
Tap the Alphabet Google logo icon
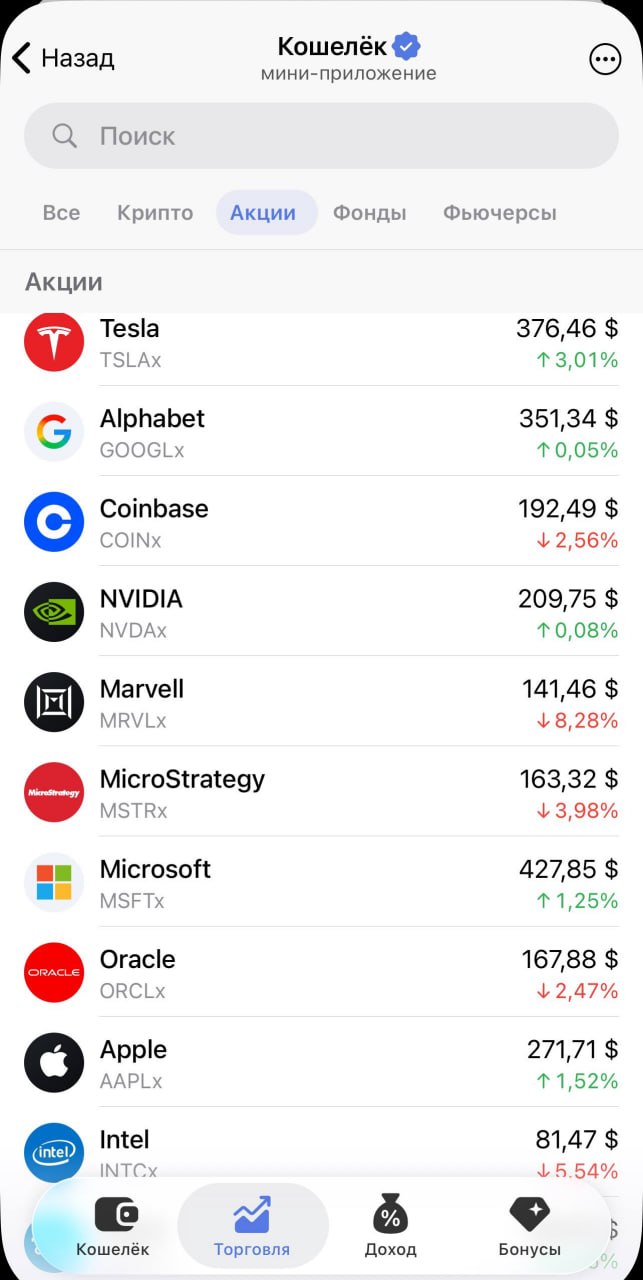click(x=54, y=432)
